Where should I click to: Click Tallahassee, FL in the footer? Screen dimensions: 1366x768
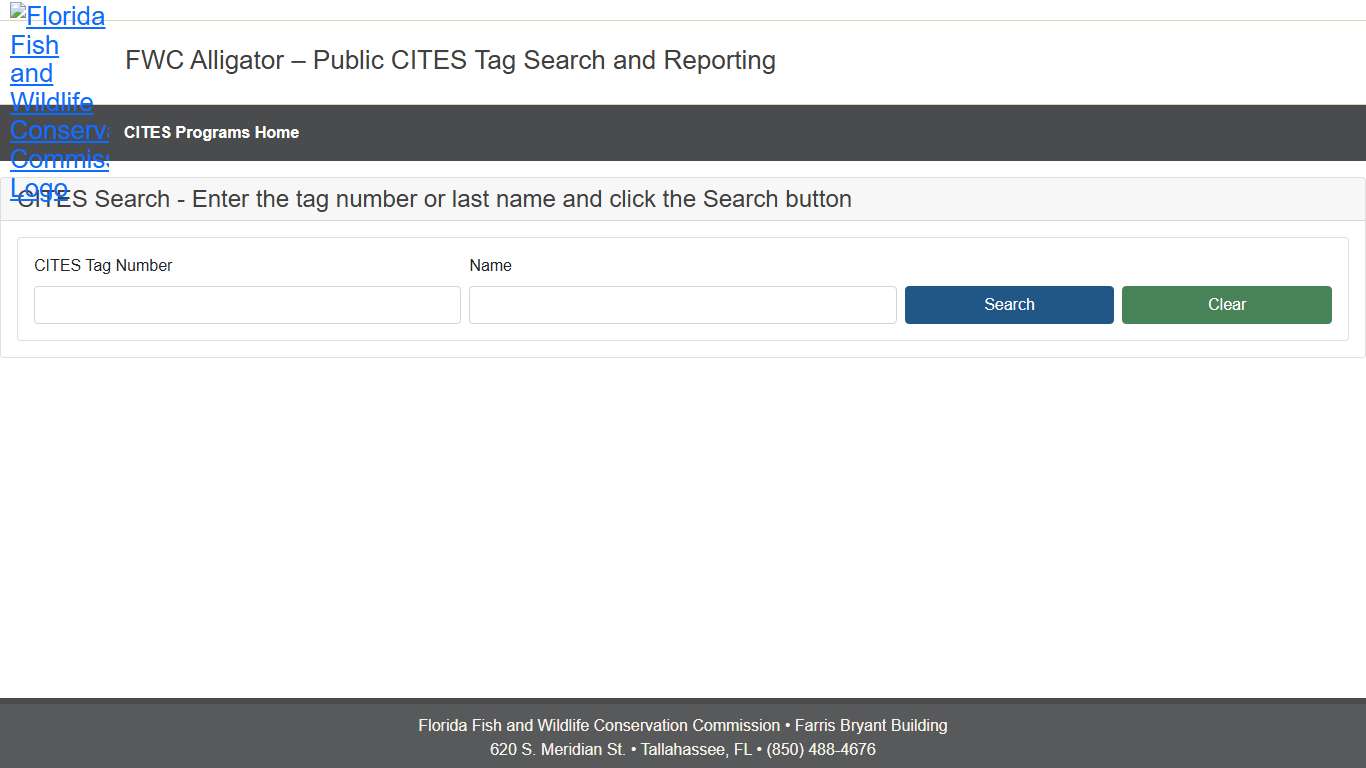coord(696,749)
